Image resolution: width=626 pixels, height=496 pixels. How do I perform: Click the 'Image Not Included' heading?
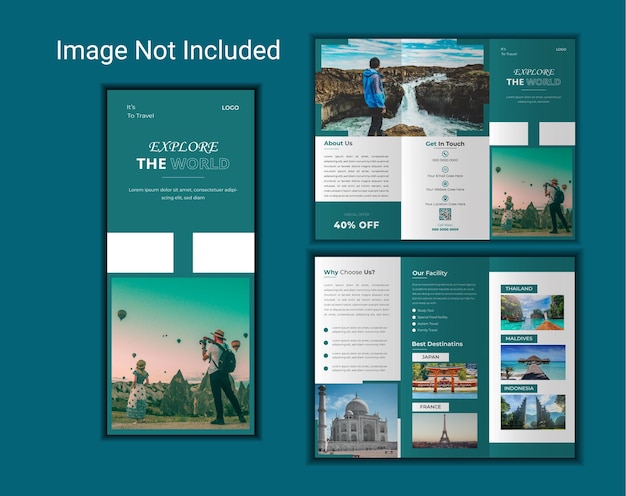(x=168, y=50)
